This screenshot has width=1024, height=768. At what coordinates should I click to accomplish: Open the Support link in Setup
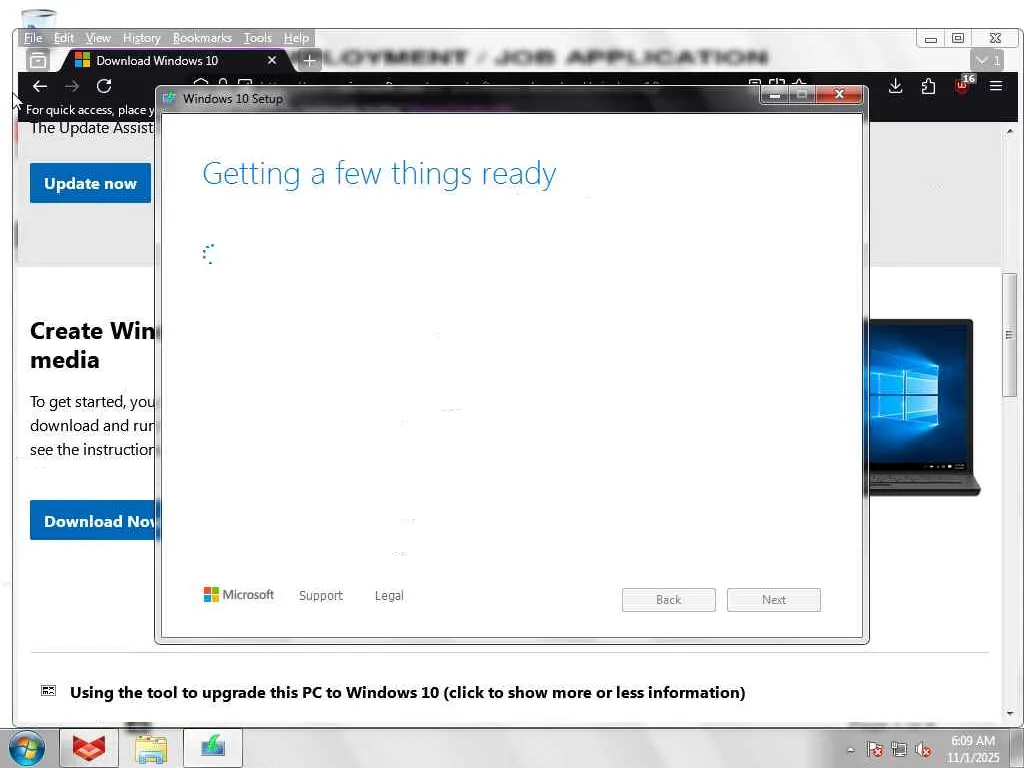point(321,596)
